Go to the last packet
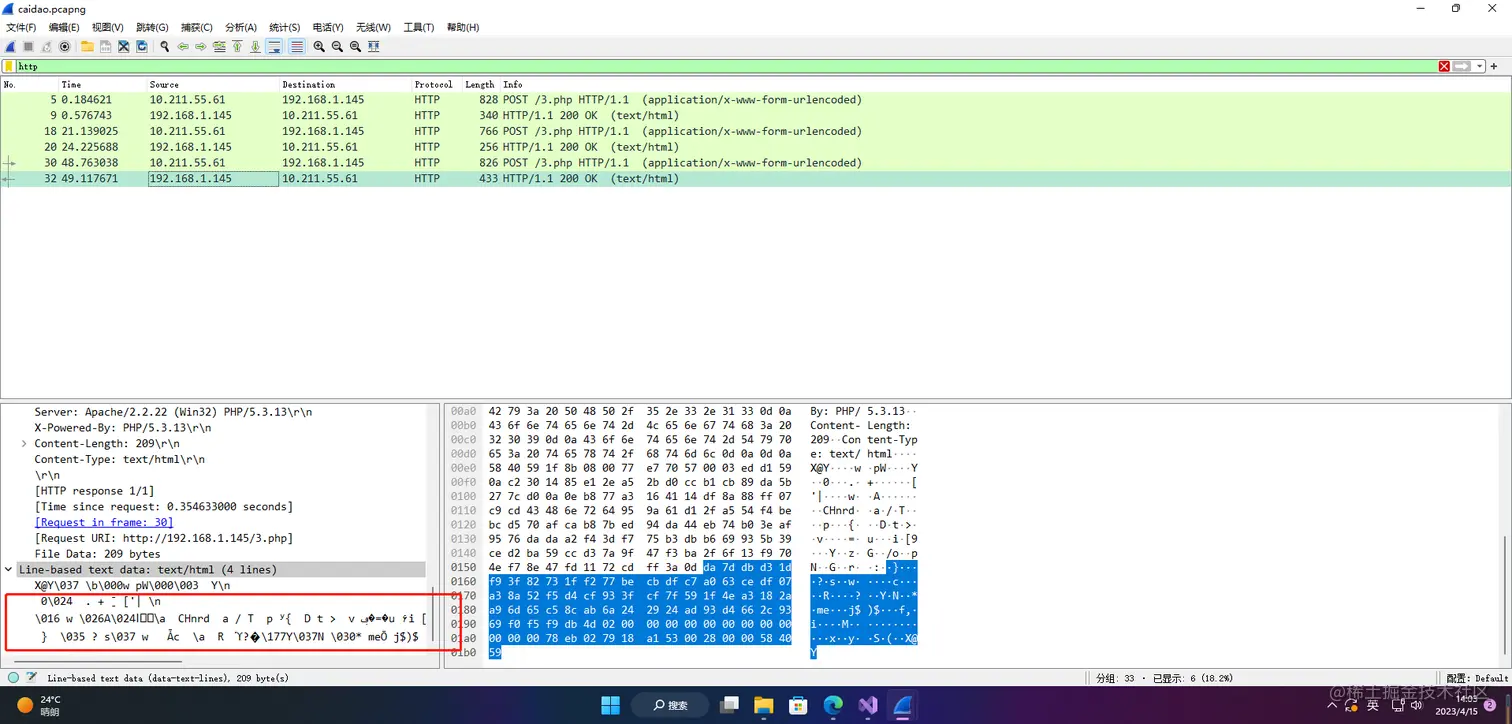1512x724 pixels. click(255, 47)
